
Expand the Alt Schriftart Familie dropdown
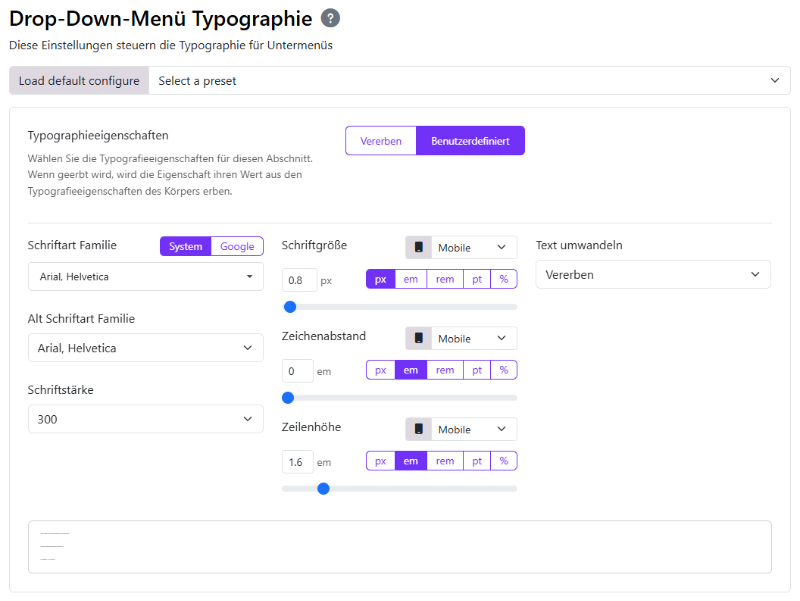[145, 348]
